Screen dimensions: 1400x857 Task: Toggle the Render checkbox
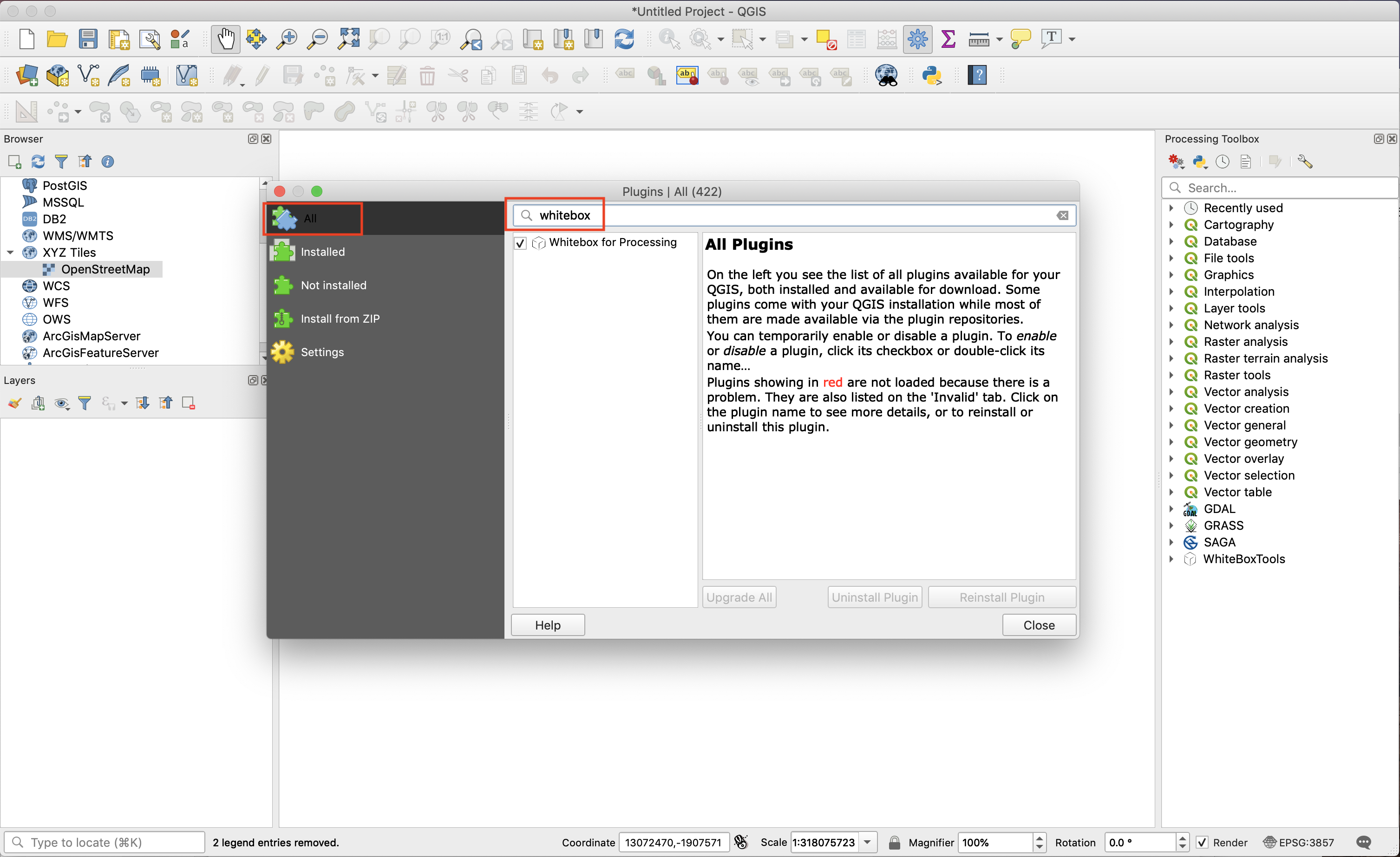[1202, 842]
